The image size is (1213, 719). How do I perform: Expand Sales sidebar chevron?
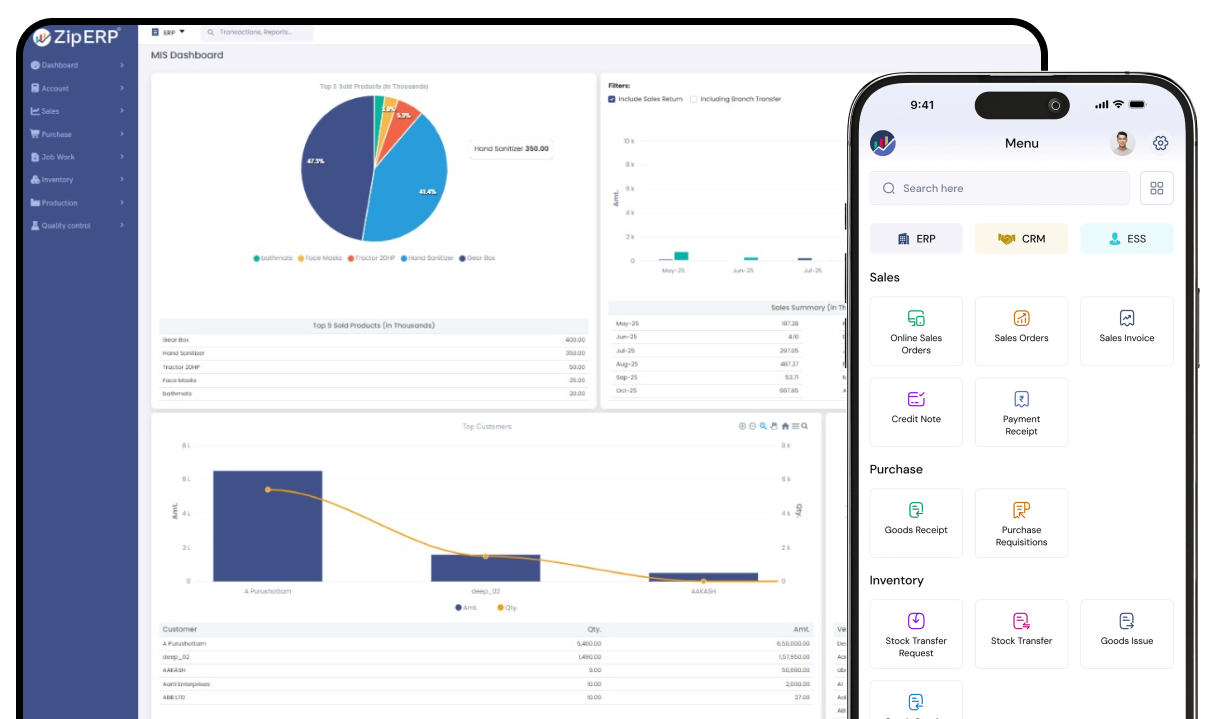click(x=122, y=111)
